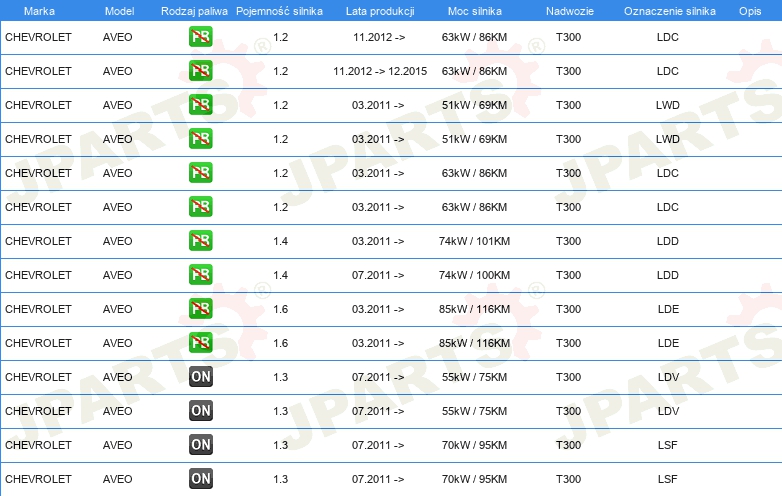The height and width of the screenshot is (496, 782).
Task: Click CHEVROLET in the 100KM row
Action: coord(38,275)
